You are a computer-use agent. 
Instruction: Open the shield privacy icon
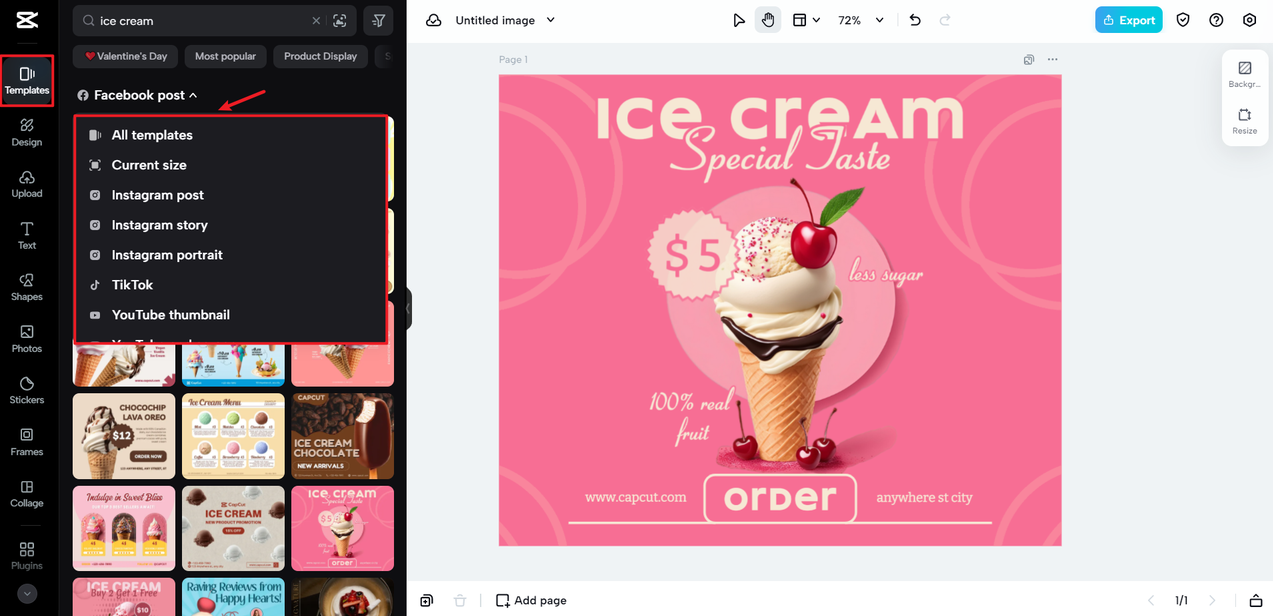tap(1183, 20)
